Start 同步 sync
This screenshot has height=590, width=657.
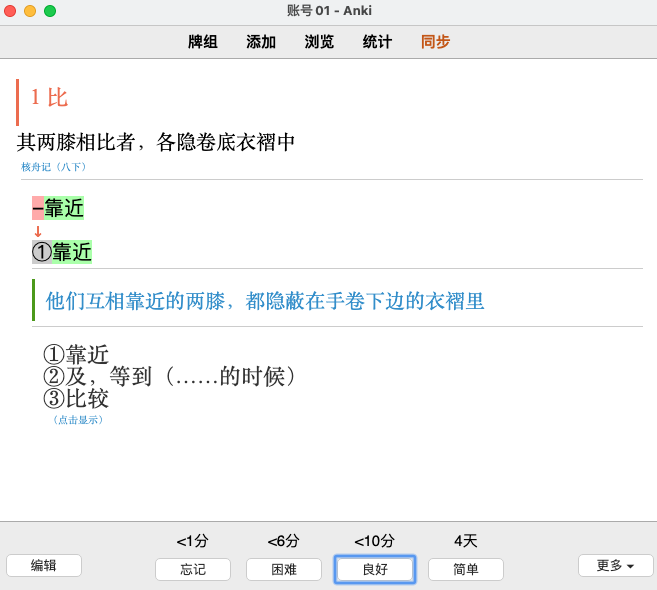435,42
